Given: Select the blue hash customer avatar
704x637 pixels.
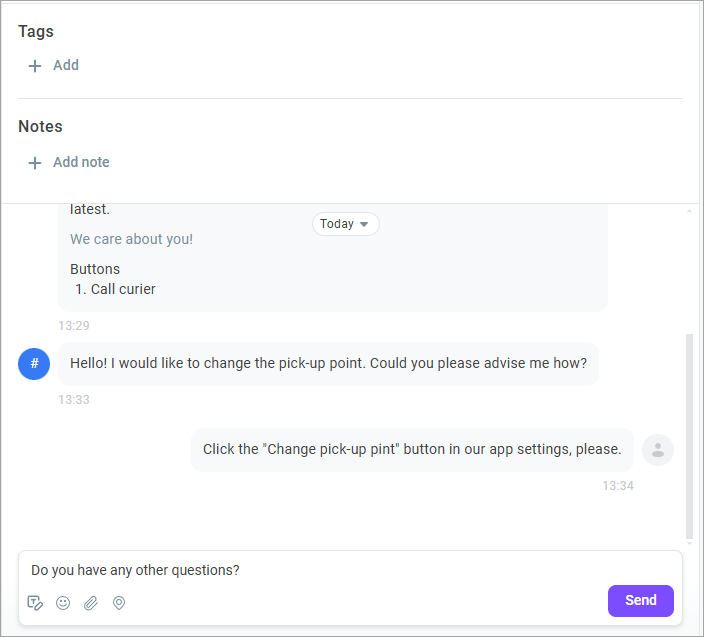Looking at the screenshot, I should click(x=34, y=364).
